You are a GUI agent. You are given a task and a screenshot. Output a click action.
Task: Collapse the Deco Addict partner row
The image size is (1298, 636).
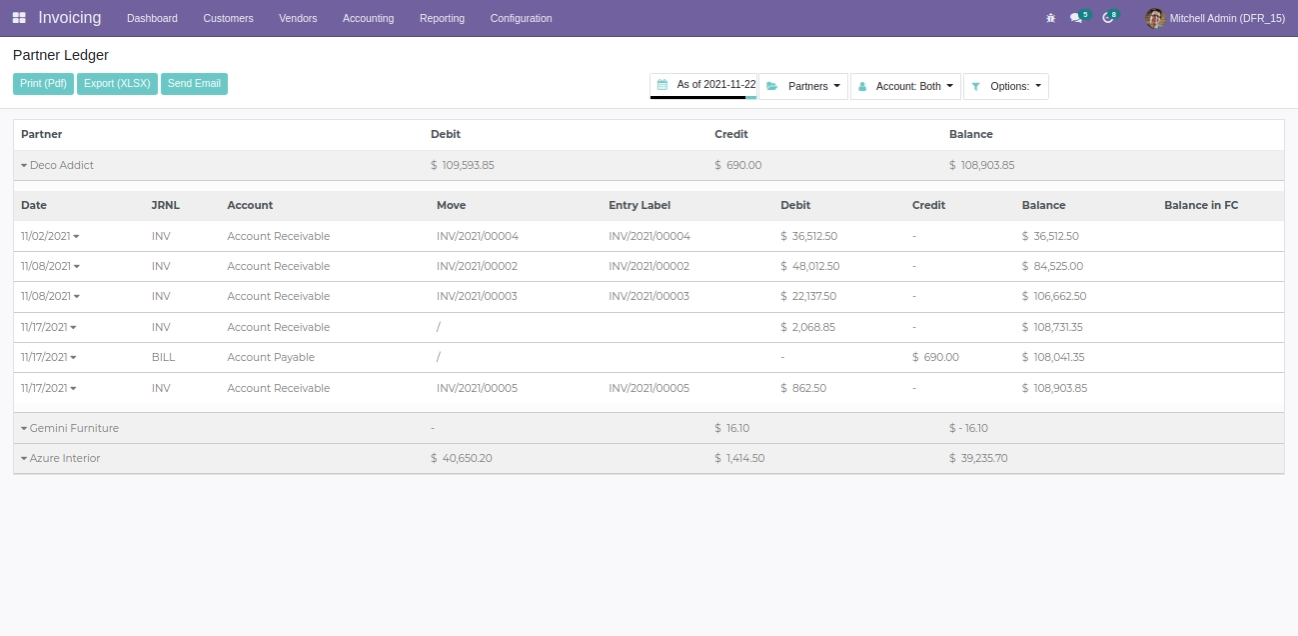(58, 165)
